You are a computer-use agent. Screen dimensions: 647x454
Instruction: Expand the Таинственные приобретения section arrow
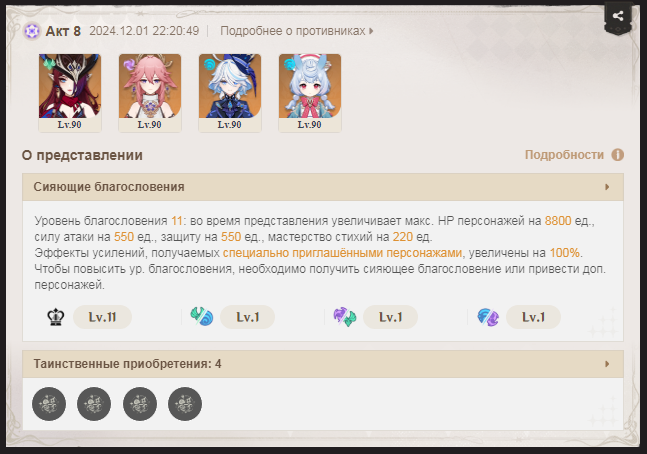tap(607, 364)
